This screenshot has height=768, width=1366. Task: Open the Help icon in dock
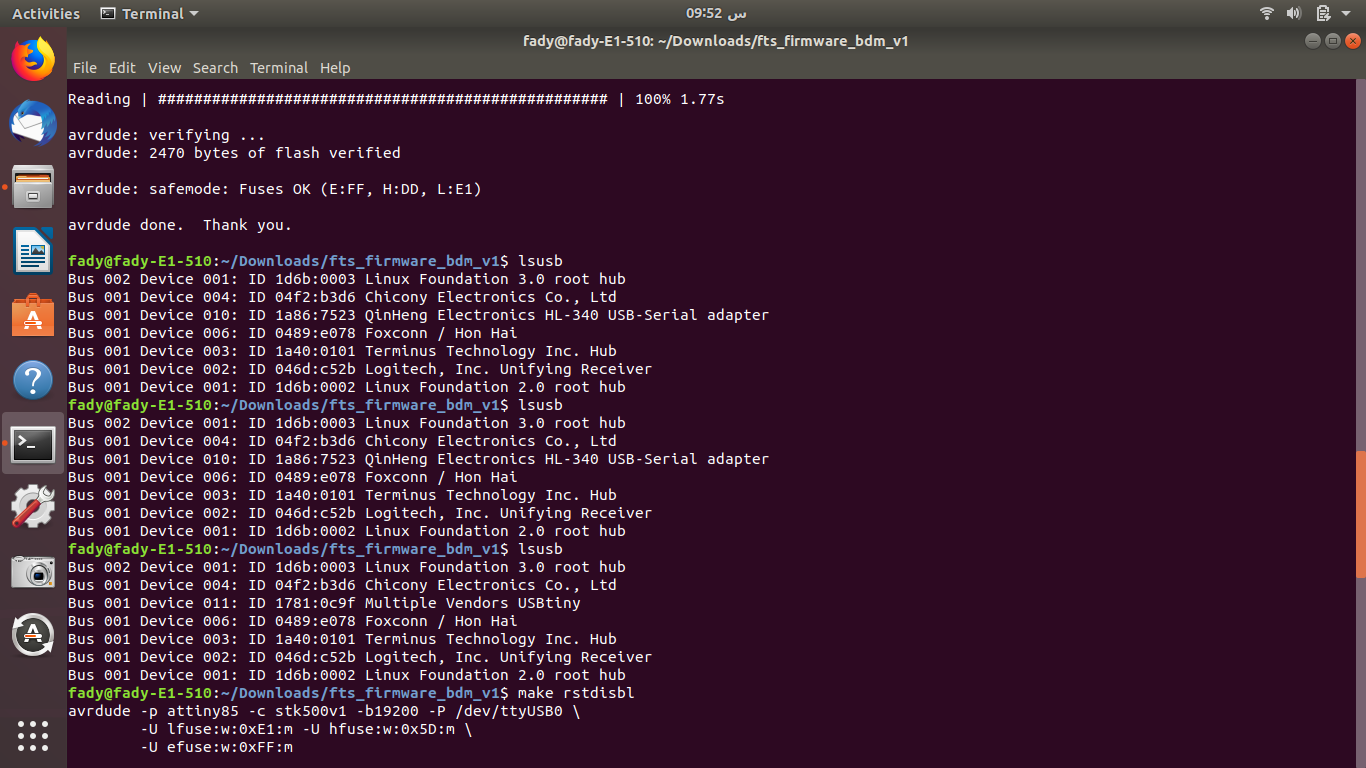pyautogui.click(x=33, y=380)
